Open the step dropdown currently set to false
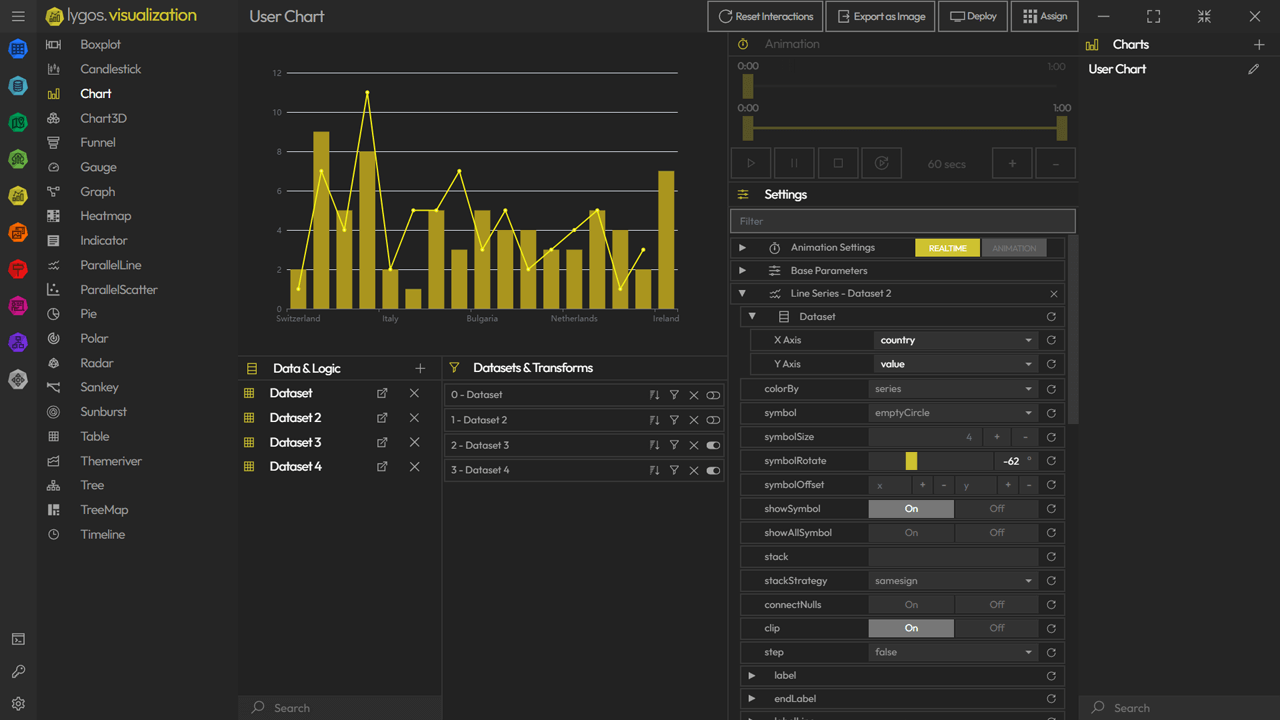Image resolution: width=1280 pixels, height=720 pixels. 950,651
